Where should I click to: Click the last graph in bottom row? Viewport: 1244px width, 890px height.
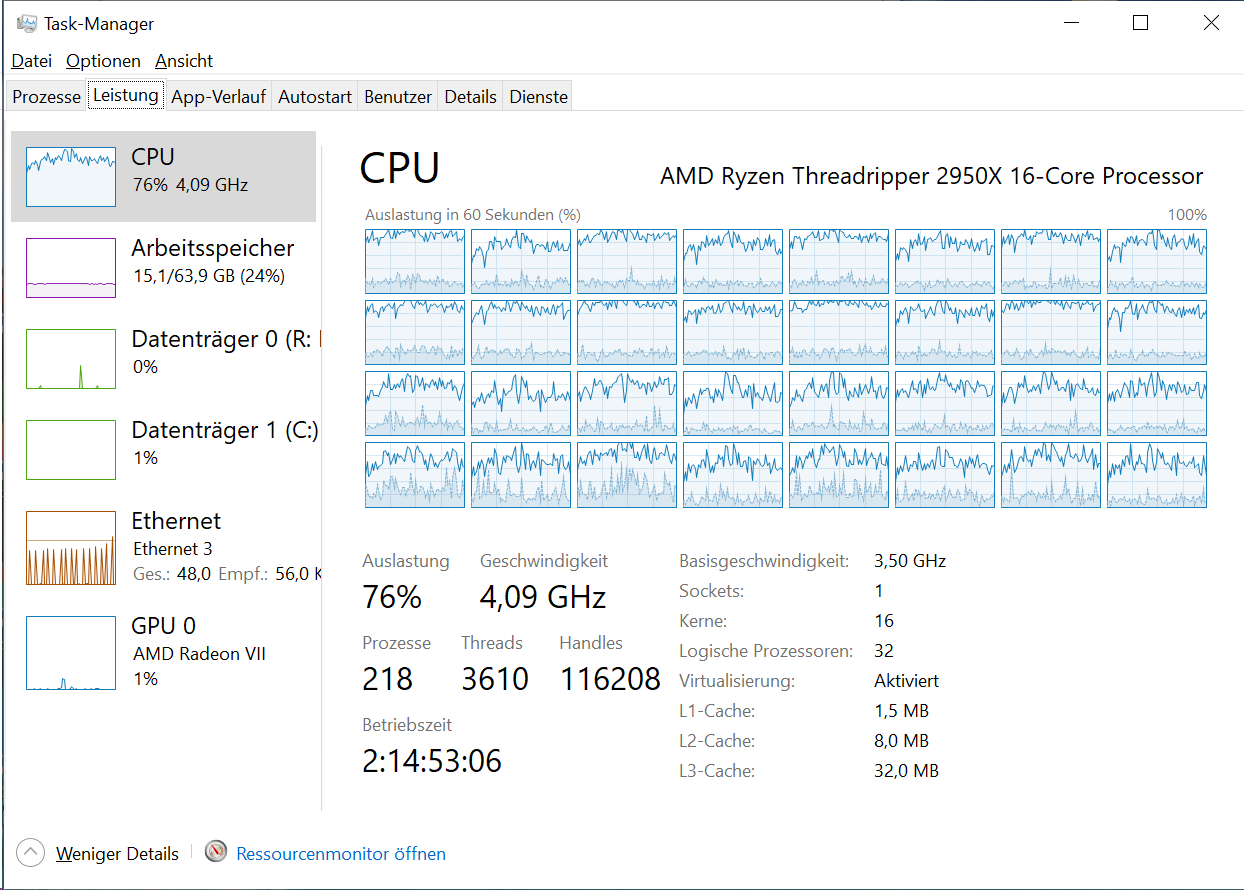pyautogui.click(x=1157, y=475)
